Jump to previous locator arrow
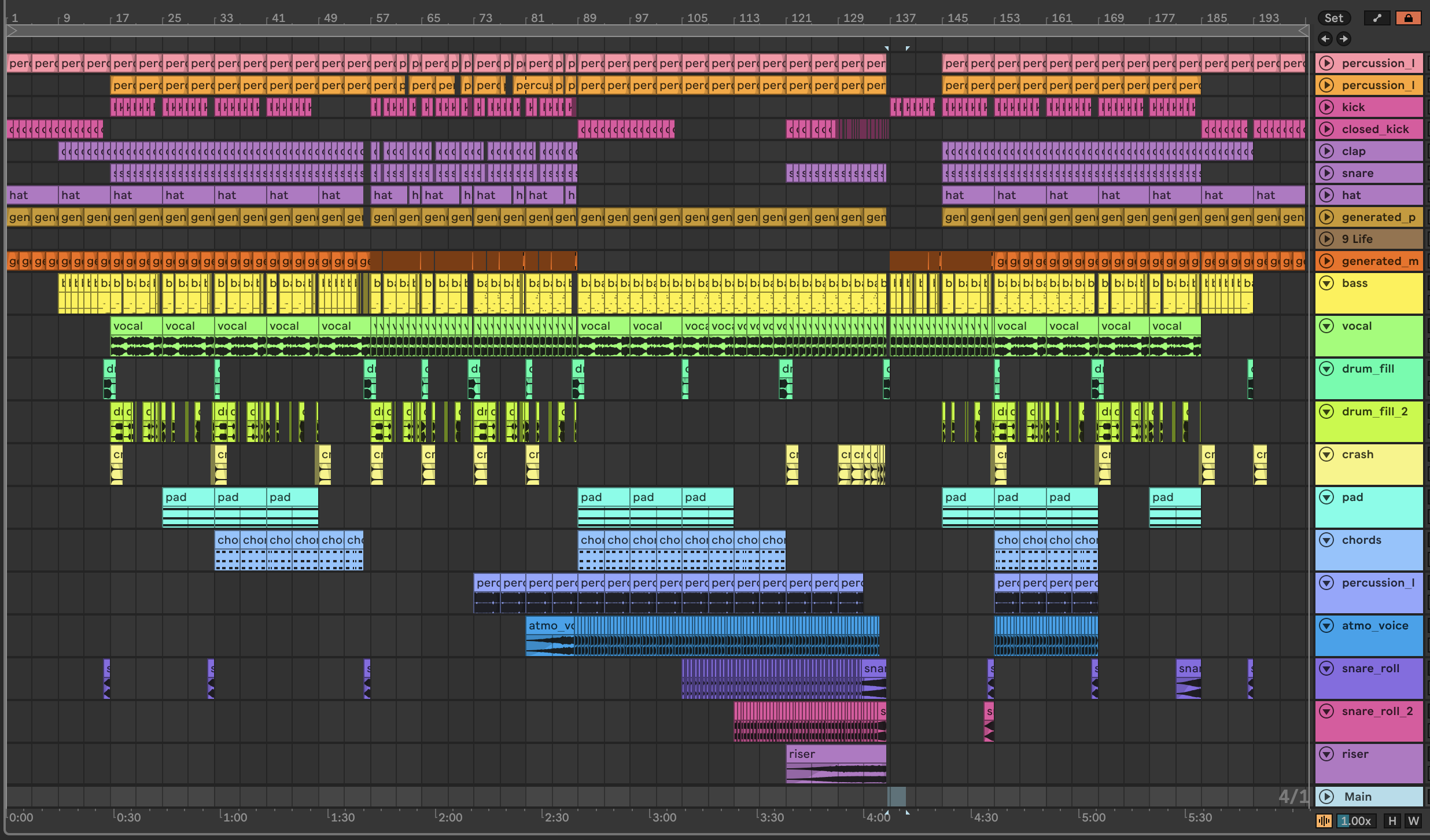Screen dimensions: 1430x840 tap(1325, 39)
